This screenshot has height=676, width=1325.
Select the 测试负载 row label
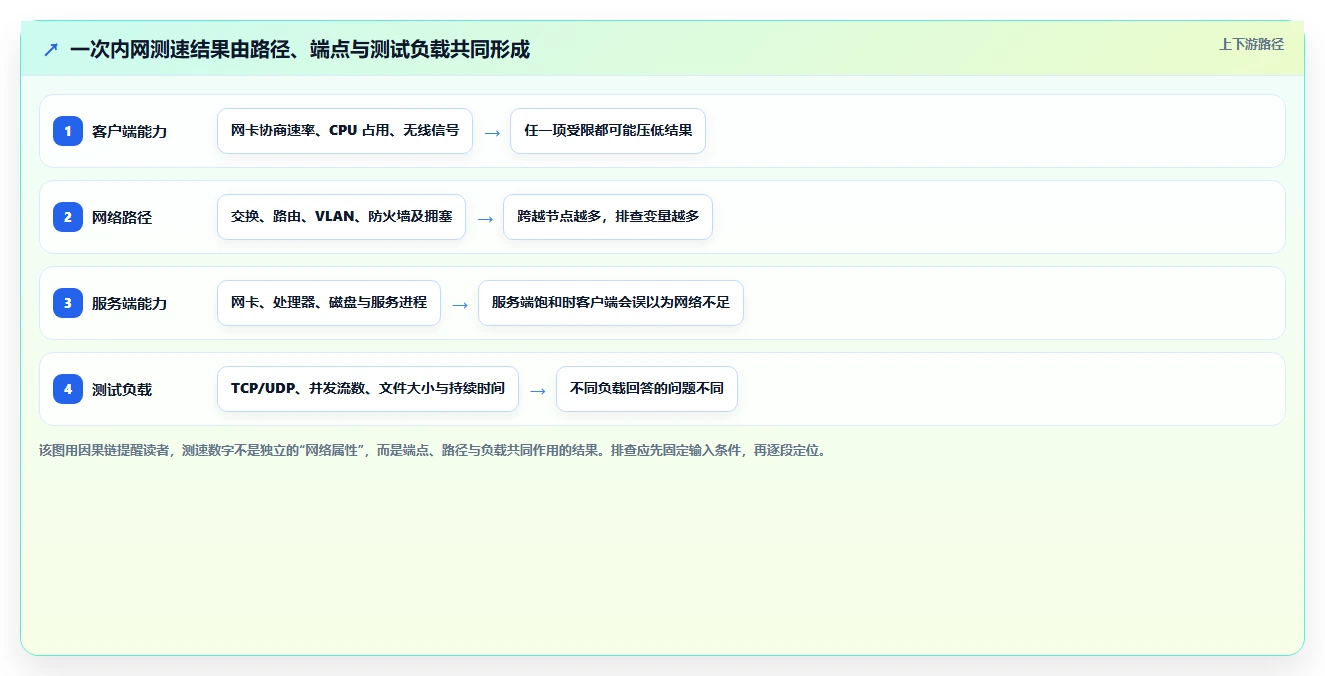tap(122, 389)
